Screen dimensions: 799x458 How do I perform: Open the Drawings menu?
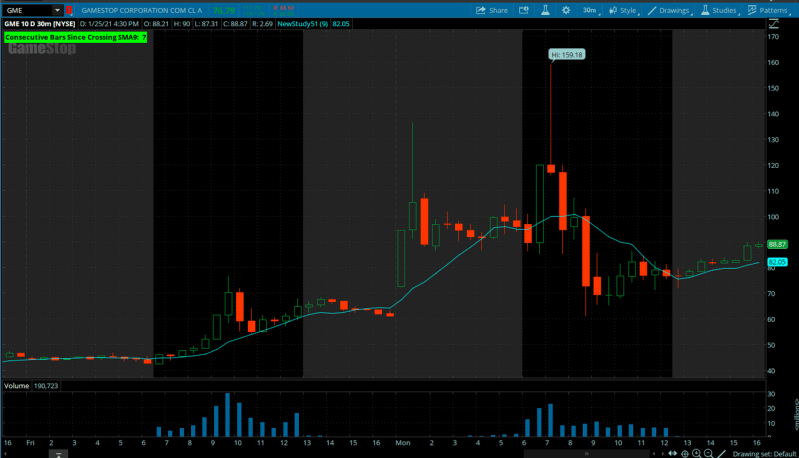point(670,10)
